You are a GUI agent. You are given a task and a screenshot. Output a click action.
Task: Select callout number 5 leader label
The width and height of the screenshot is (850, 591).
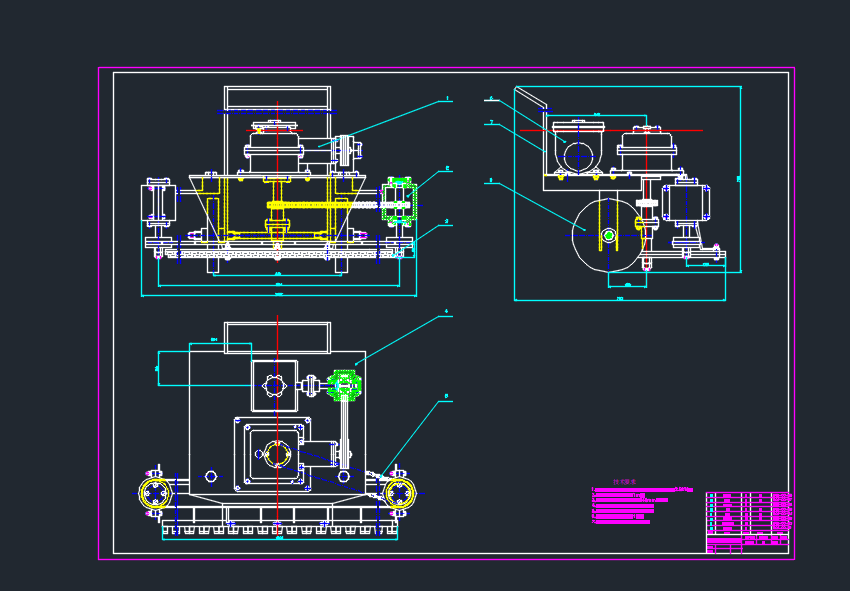pyautogui.click(x=447, y=396)
